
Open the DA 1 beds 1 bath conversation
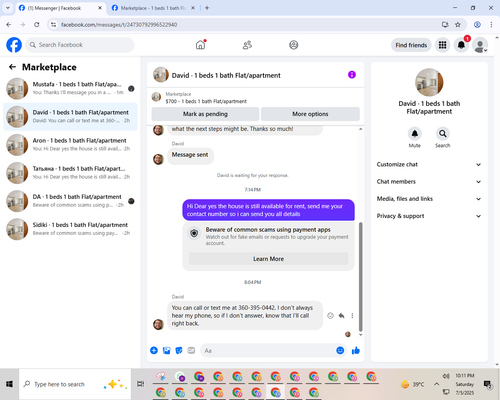click(70, 201)
